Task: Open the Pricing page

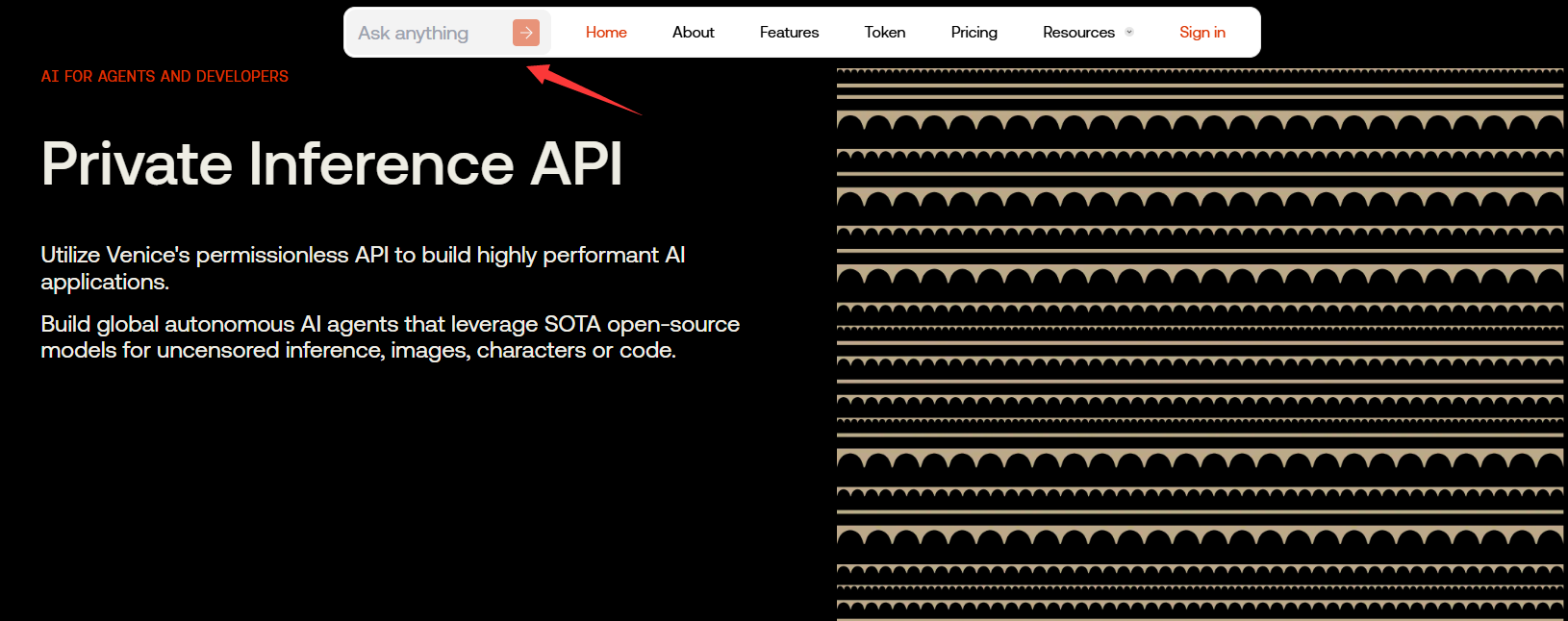Action: [x=974, y=33]
